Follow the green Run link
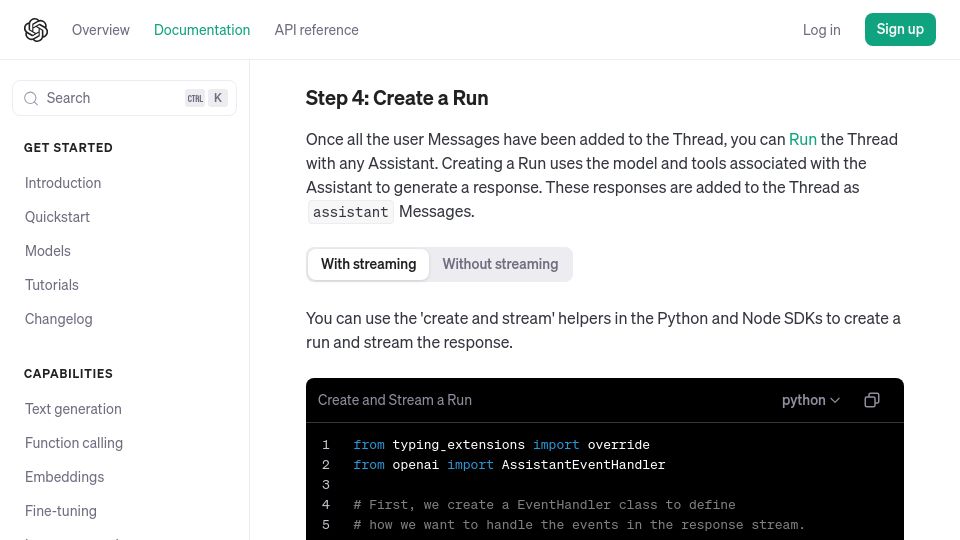This screenshot has width=960, height=540. tap(803, 139)
